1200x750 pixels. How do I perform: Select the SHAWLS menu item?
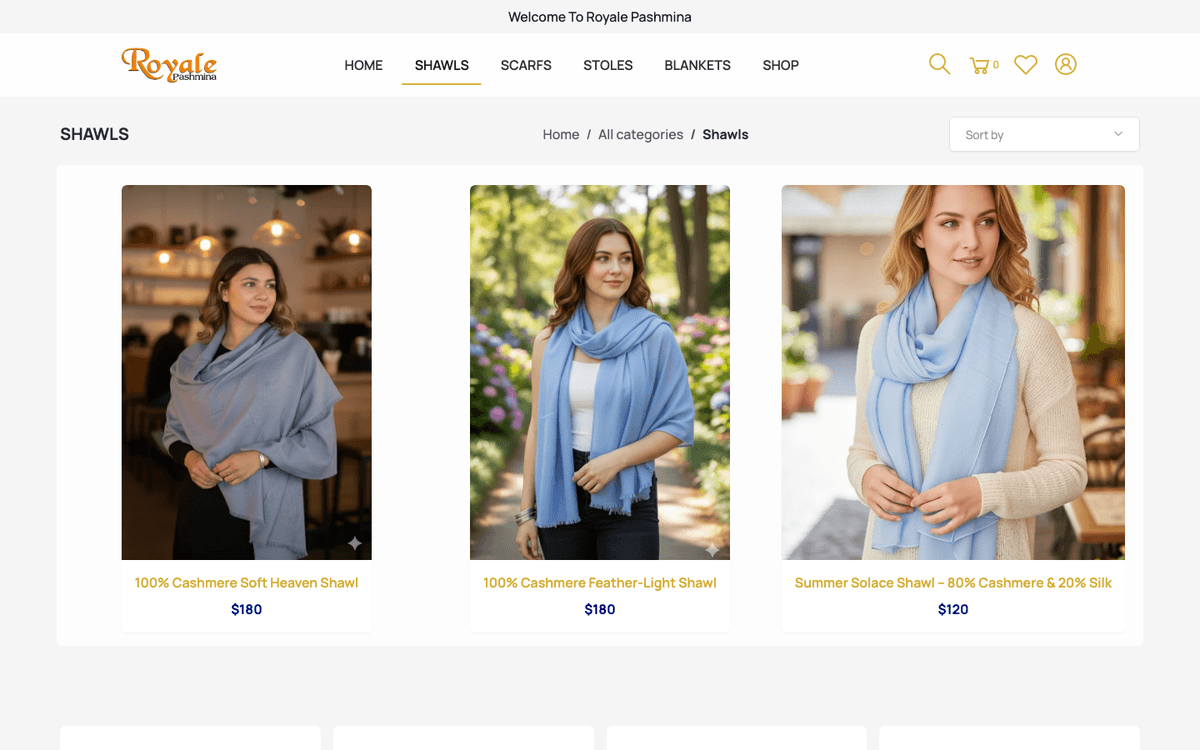(x=442, y=65)
